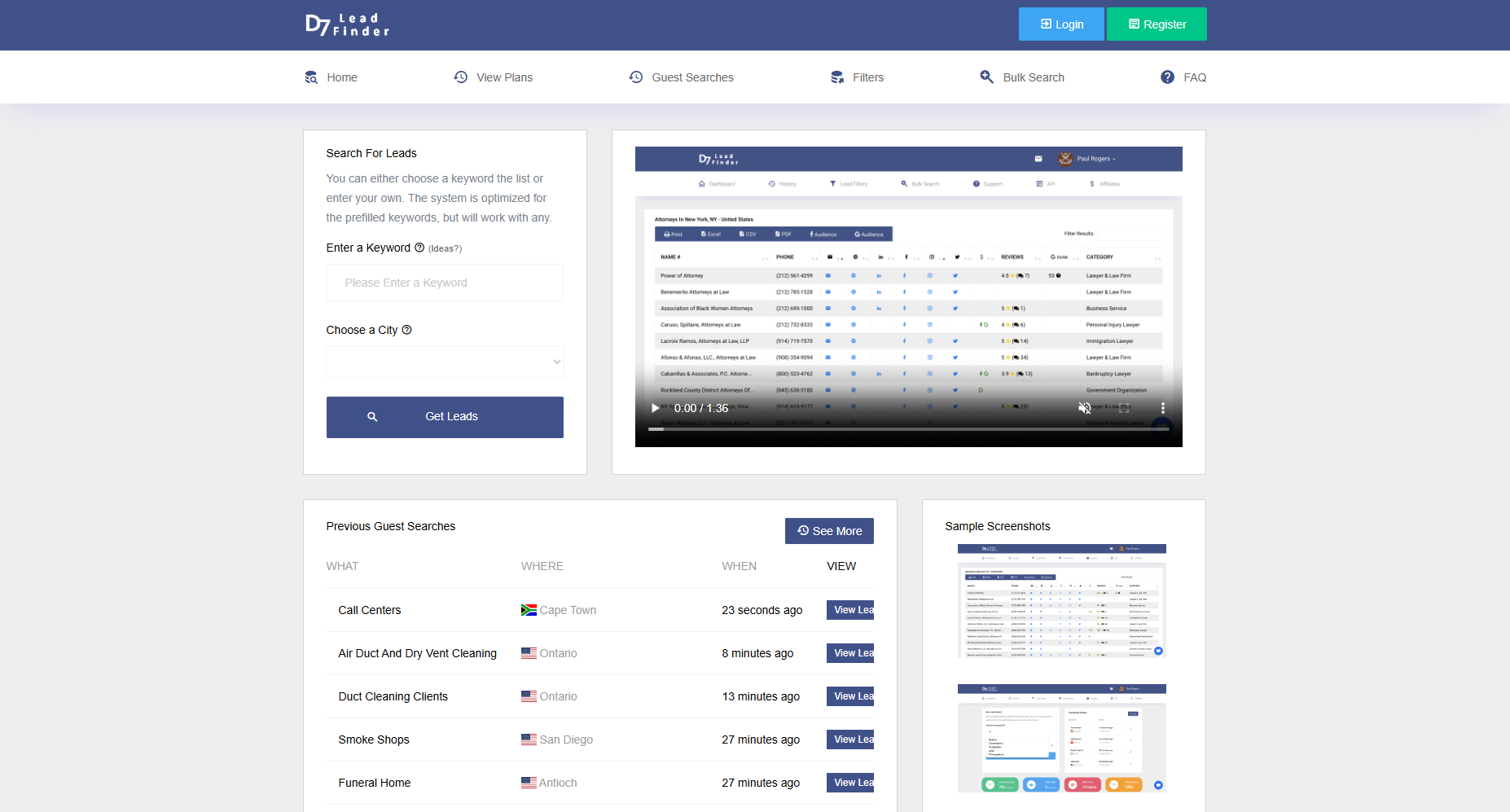Click See More previous searches
1510x812 pixels.
tap(829, 531)
